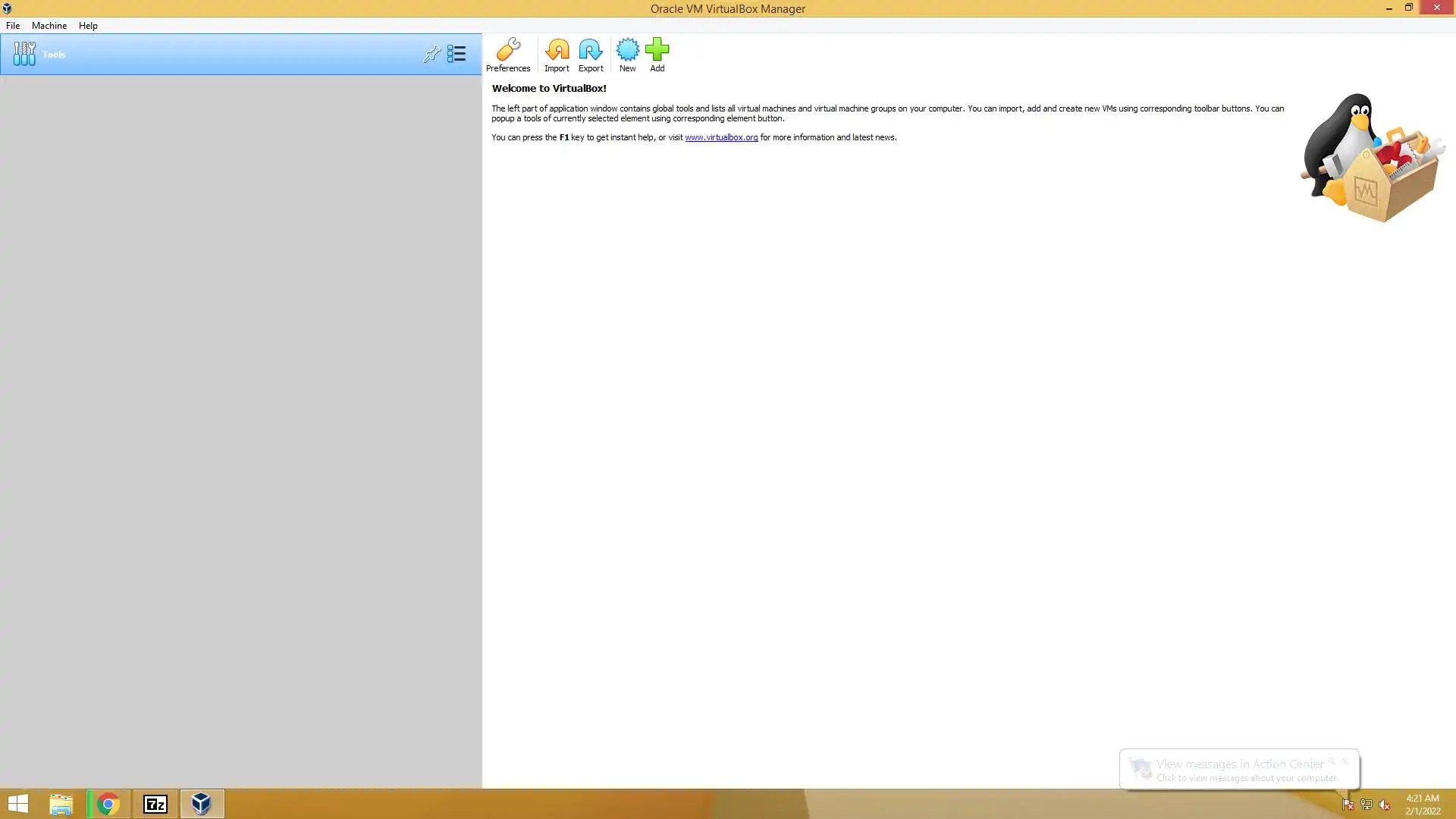Launch File Explorer from taskbar
The image size is (1456, 819).
[x=61, y=804]
